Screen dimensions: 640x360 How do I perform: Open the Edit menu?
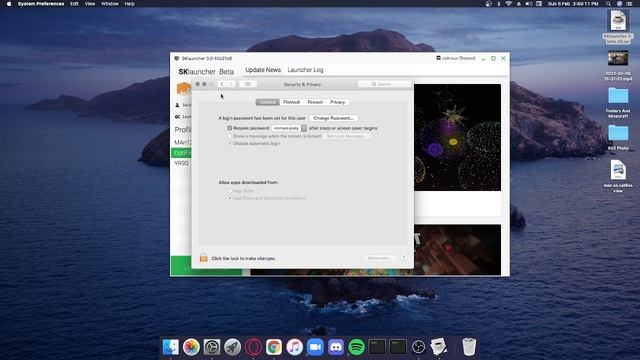(x=74, y=4)
